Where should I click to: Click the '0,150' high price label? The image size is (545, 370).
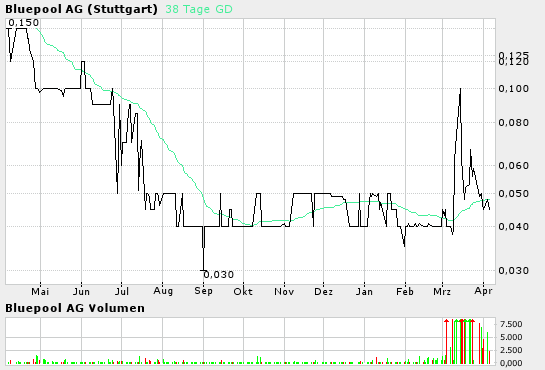(24, 23)
